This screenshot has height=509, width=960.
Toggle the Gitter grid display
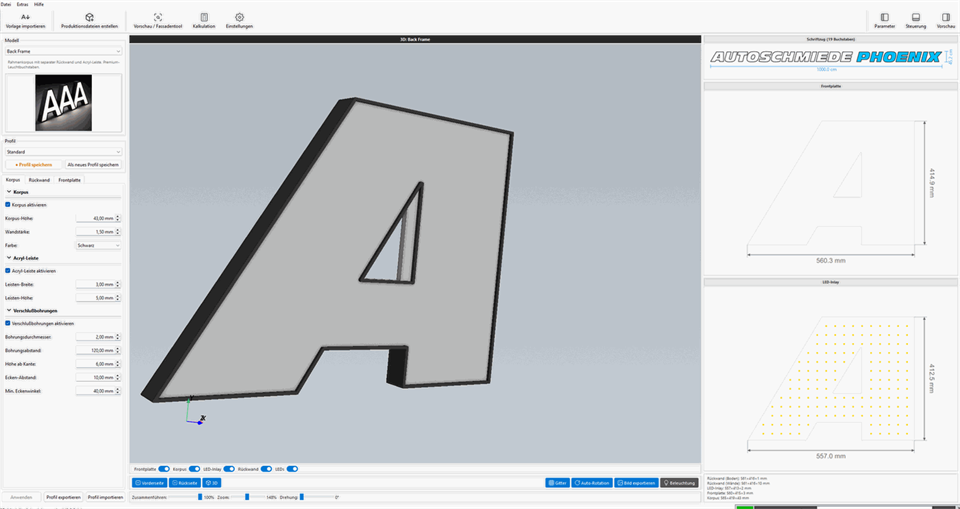click(x=557, y=483)
